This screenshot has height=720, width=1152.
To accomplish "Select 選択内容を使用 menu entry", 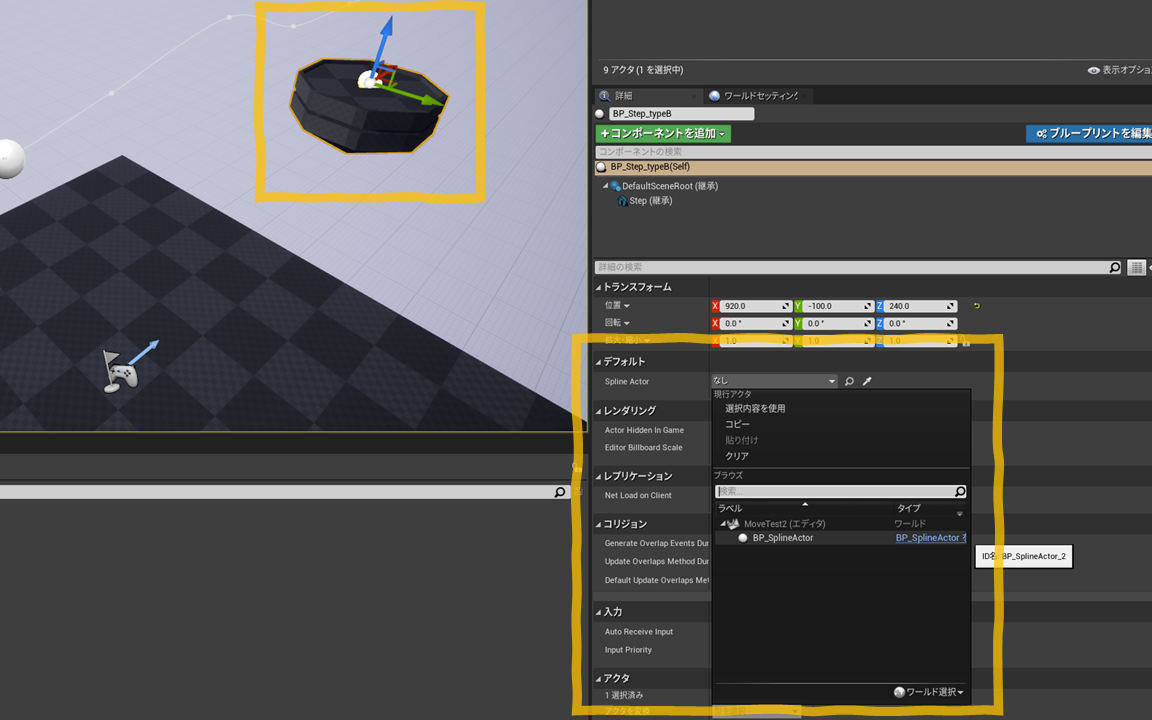I will coord(755,408).
